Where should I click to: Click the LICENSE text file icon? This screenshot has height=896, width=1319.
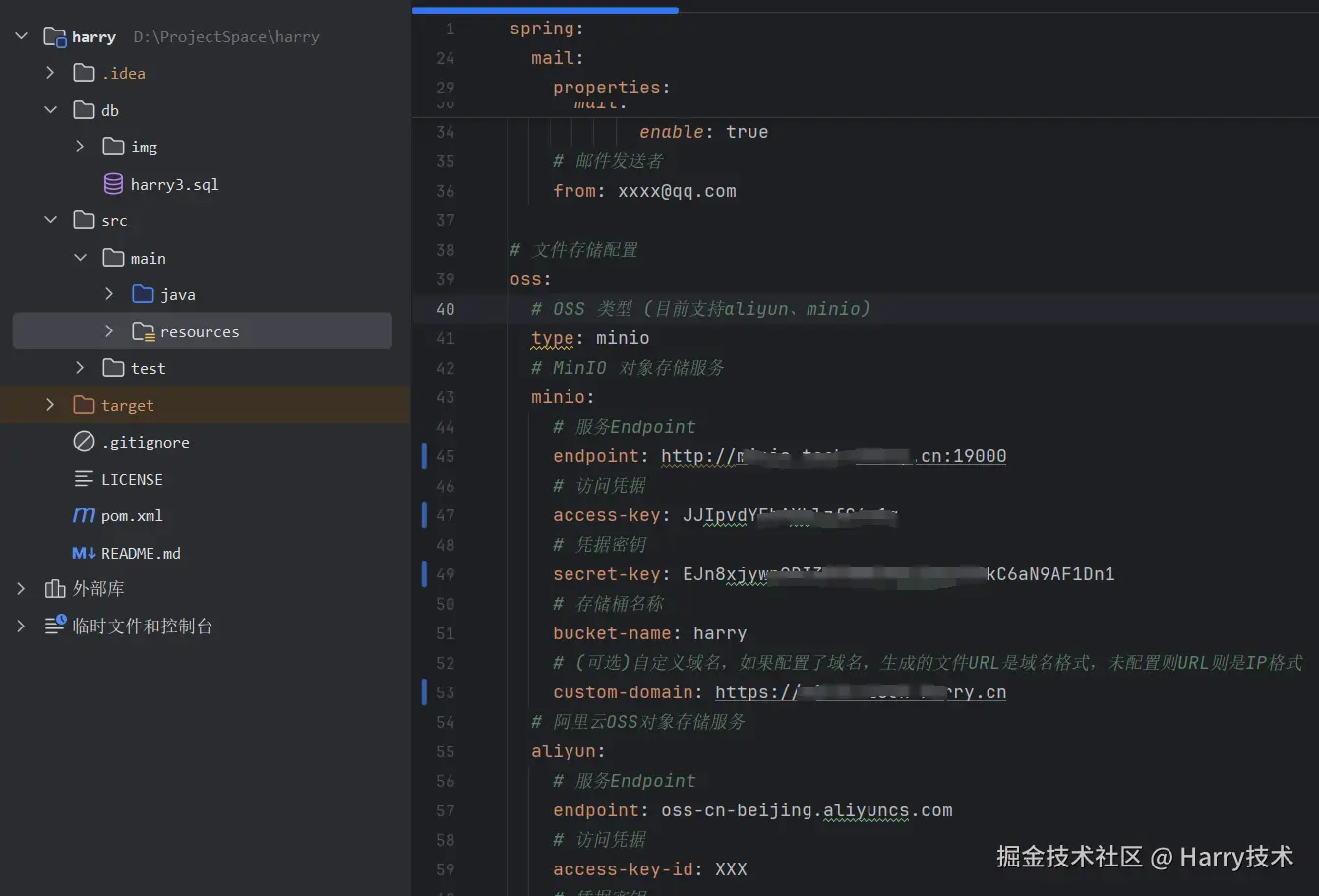click(85, 479)
